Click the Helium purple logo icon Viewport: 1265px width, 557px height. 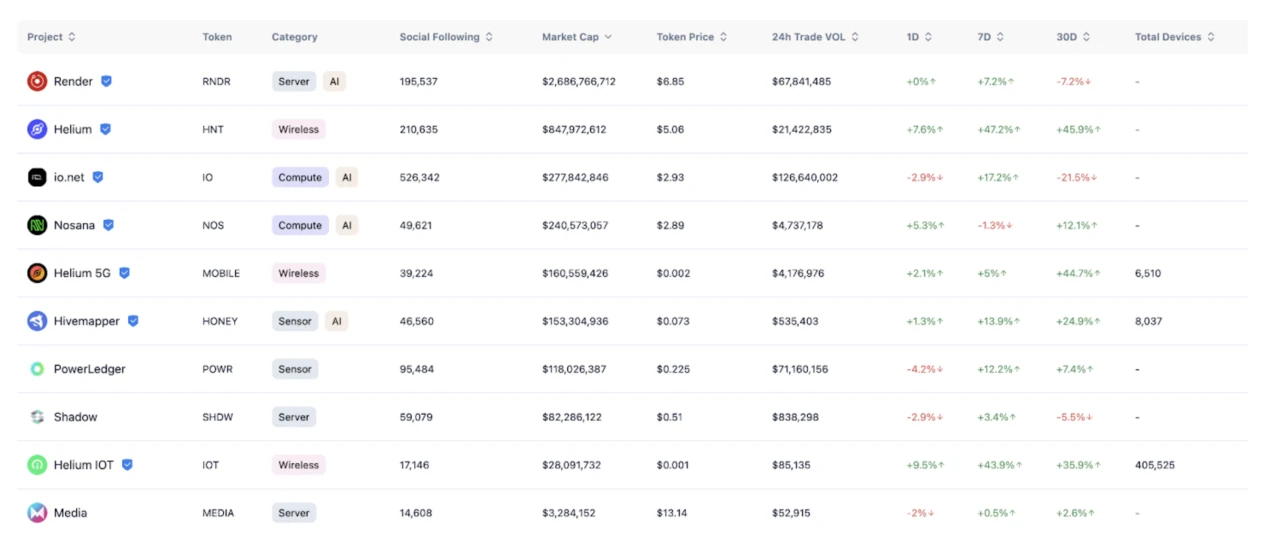pos(37,129)
